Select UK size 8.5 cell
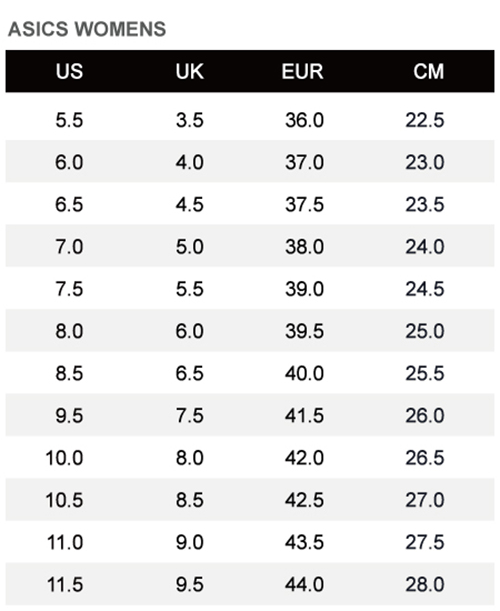 [x=189, y=500]
